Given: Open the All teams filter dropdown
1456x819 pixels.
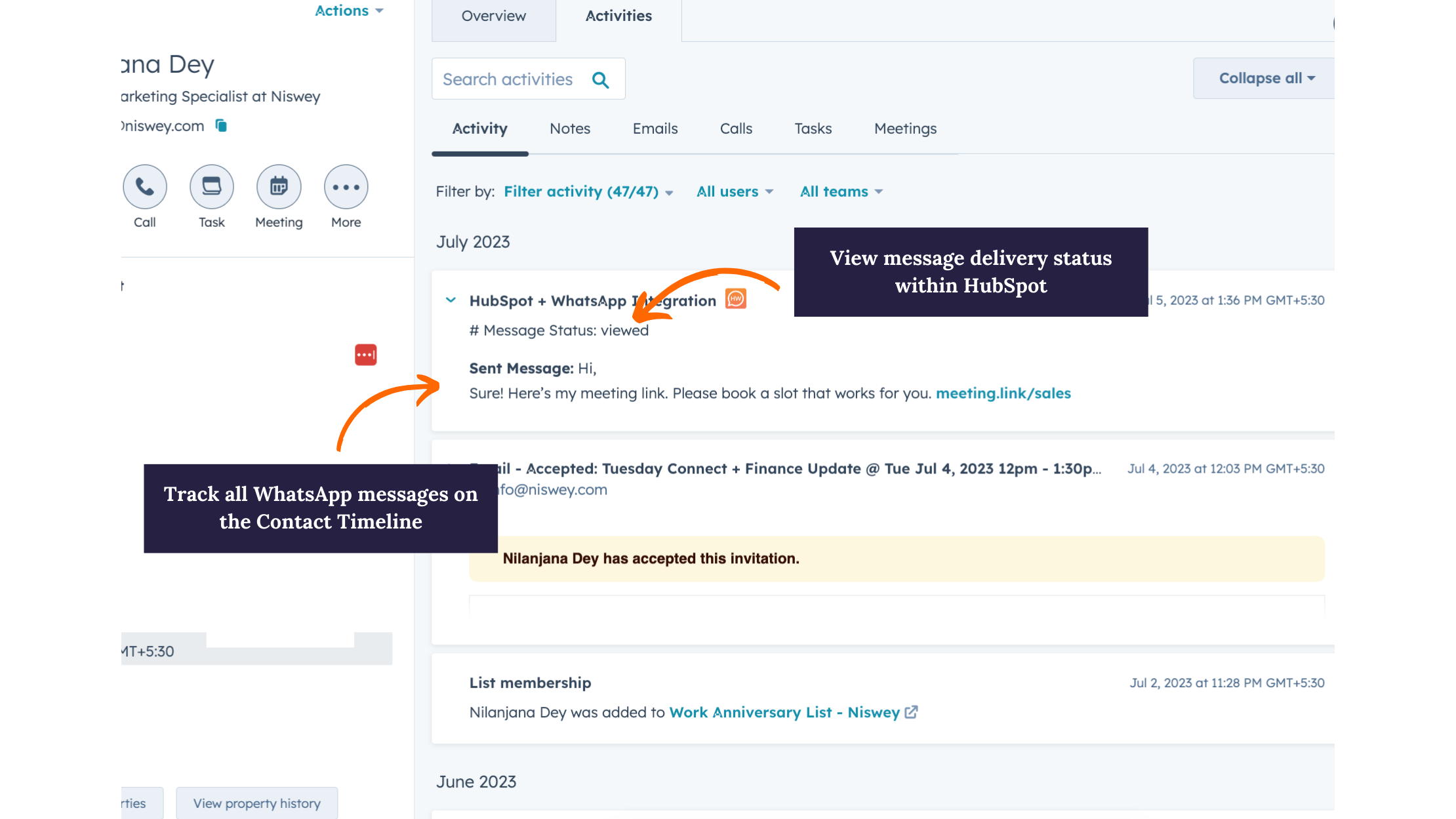Looking at the screenshot, I should pos(840,191).
